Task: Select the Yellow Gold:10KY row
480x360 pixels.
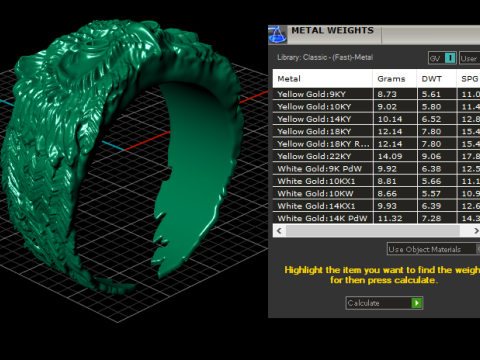Action: click(x=376, y=107)
